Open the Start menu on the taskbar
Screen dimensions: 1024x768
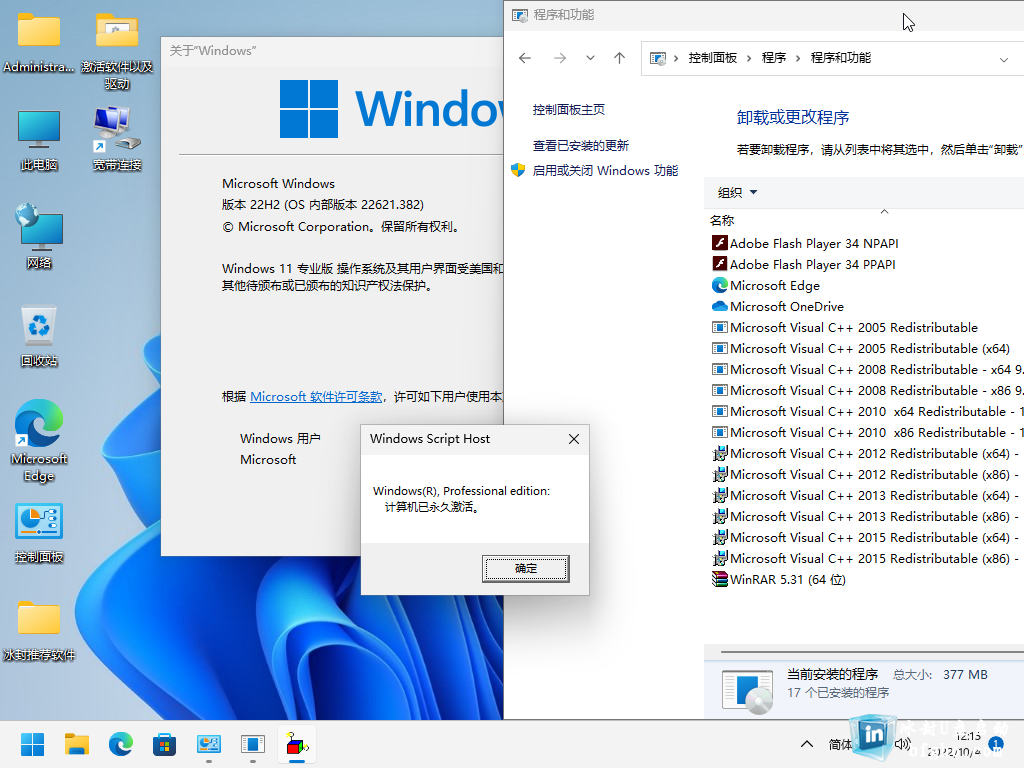tap(32, 744)
